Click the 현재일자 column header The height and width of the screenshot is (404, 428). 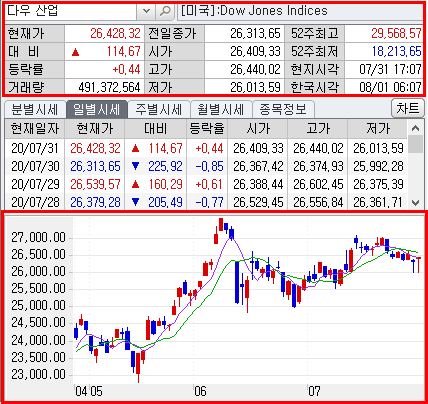(35, 129)
